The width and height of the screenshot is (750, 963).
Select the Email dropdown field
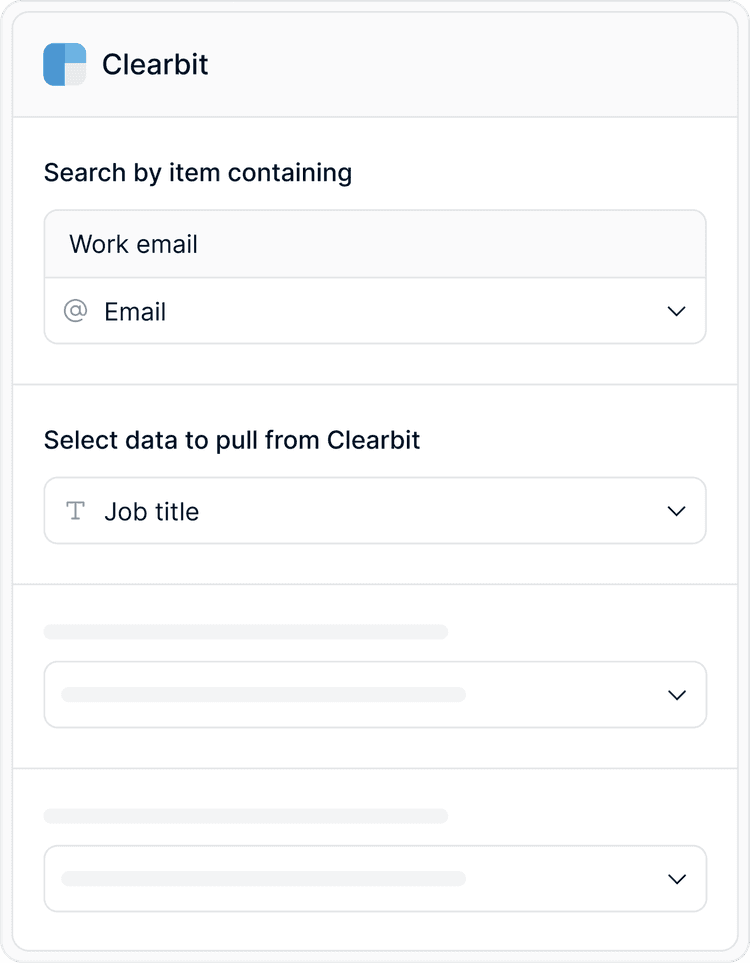(375, 311)
